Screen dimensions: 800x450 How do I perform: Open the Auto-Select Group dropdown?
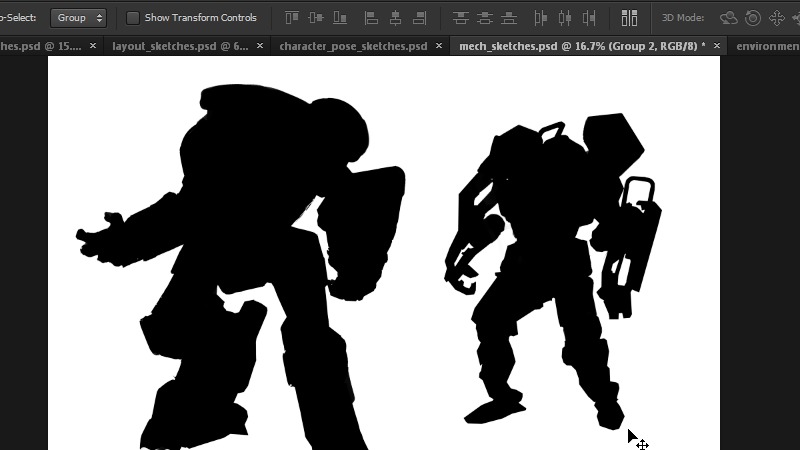click(x=79, y=18)
